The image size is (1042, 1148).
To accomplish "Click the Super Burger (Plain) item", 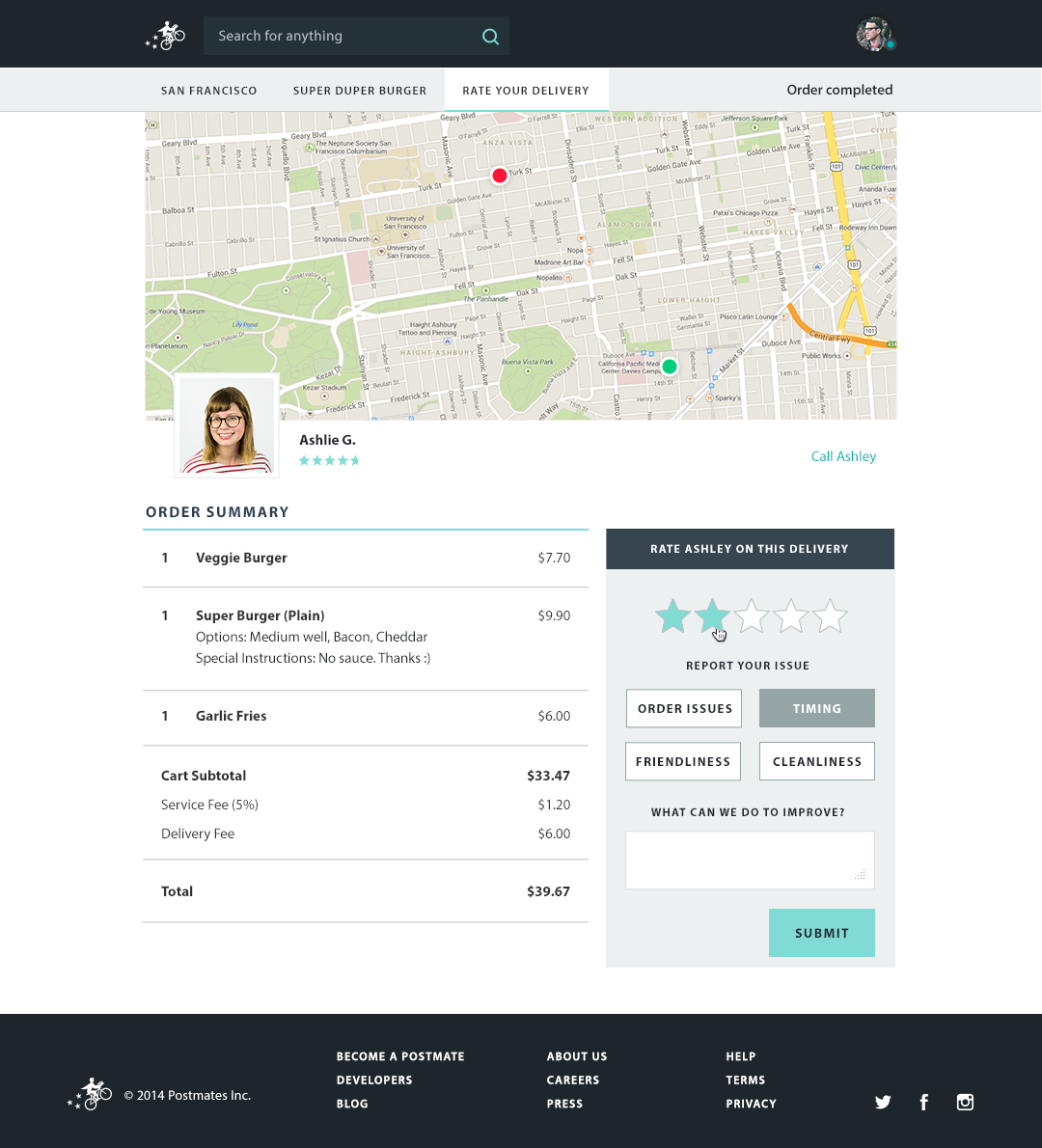I will tap(260, 615).
